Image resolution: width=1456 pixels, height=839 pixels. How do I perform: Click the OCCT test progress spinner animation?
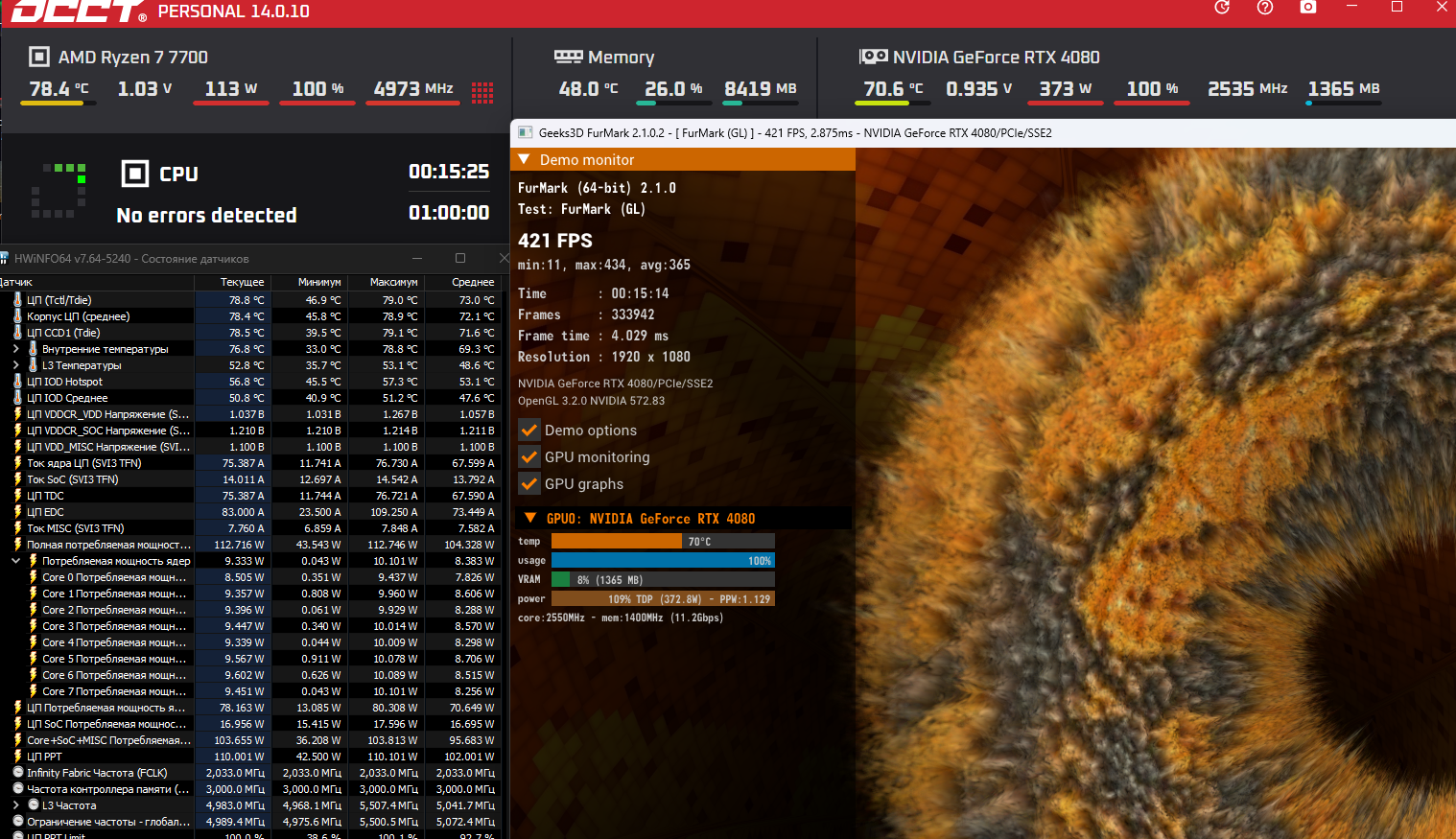click(59, 191)
